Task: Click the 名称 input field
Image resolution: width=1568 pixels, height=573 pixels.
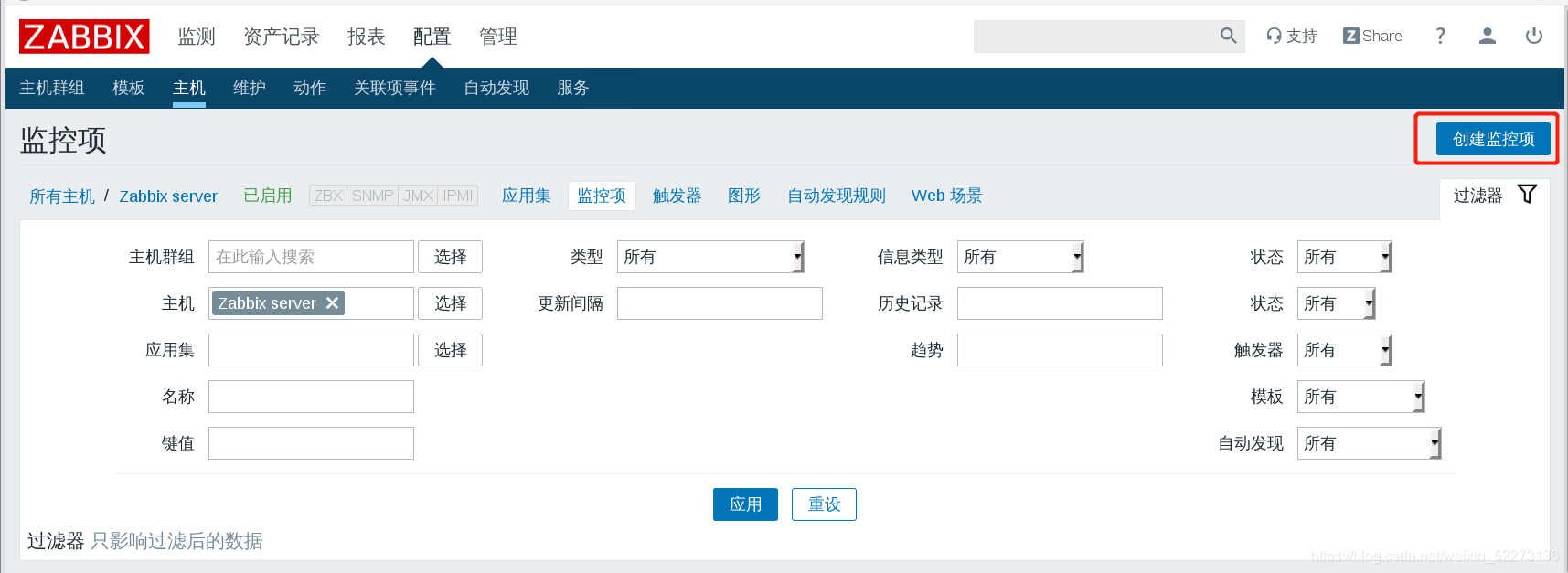Action: [311, 397]
